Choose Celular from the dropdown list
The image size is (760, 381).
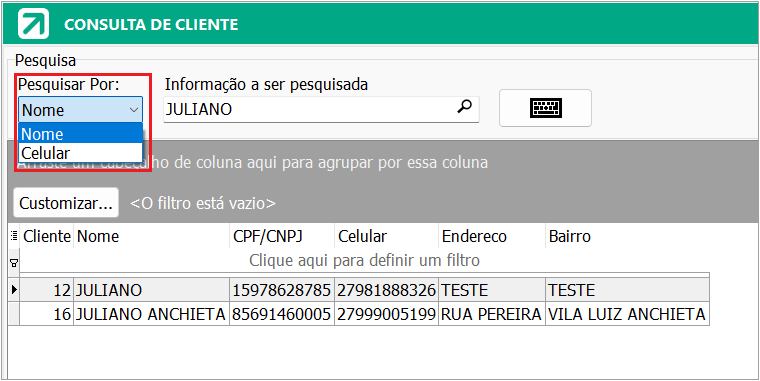coord(80,153)
